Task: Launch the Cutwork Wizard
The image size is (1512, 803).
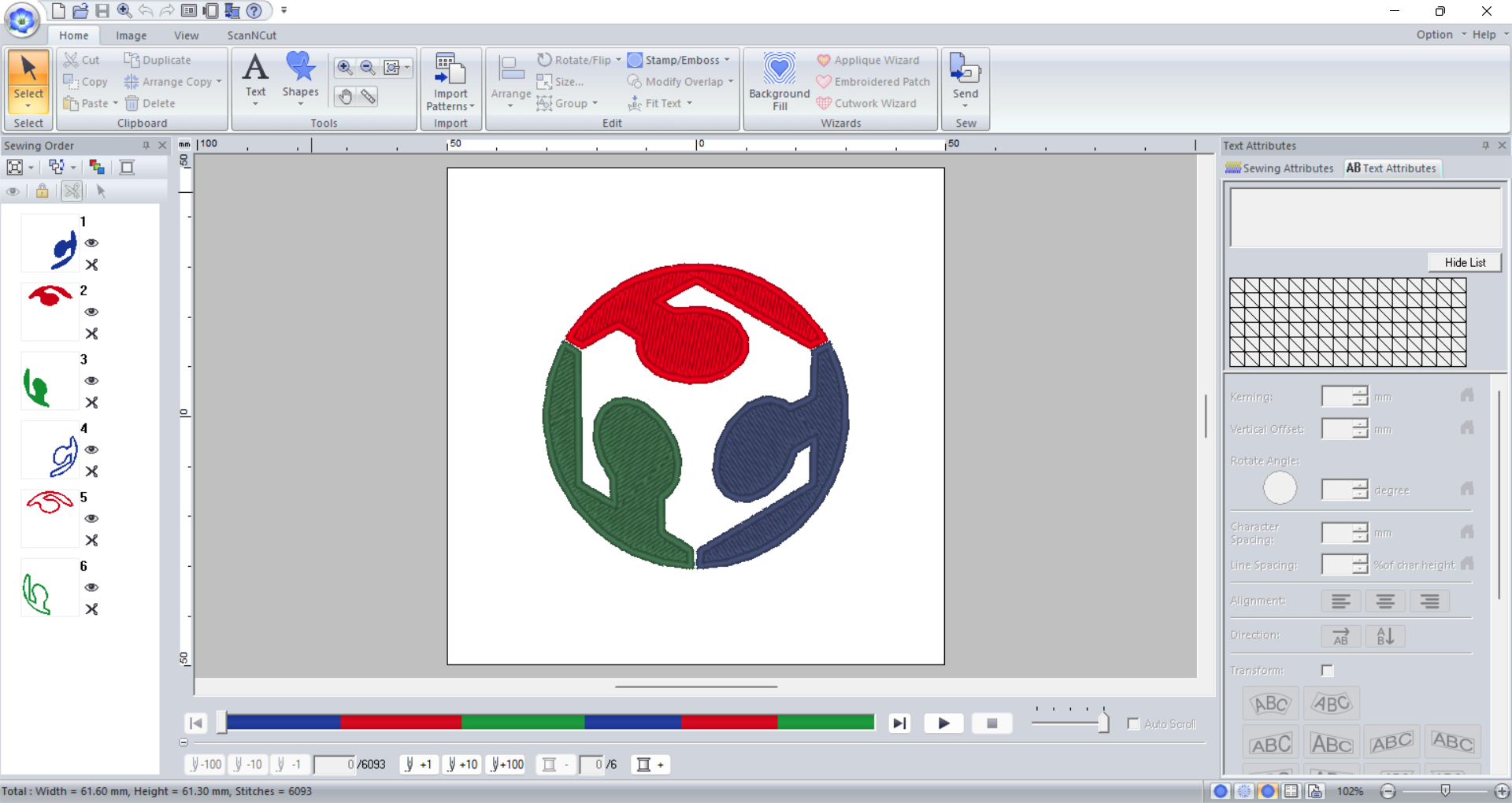Action: [x=866, y=103]
